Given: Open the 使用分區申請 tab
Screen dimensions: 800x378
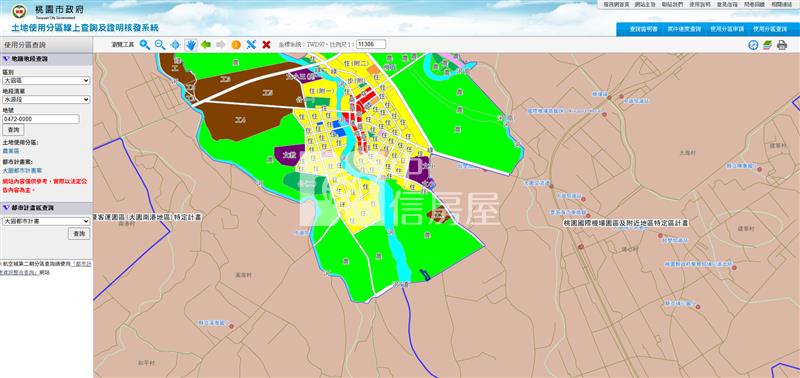Looking at the screenshot, I should [x=727, y=29].
